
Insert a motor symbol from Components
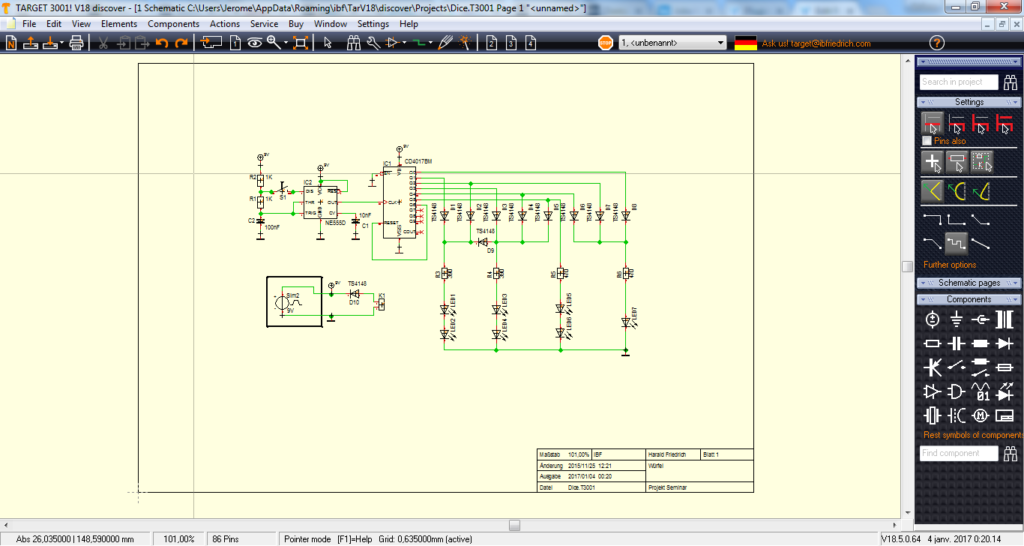point(980,415)
